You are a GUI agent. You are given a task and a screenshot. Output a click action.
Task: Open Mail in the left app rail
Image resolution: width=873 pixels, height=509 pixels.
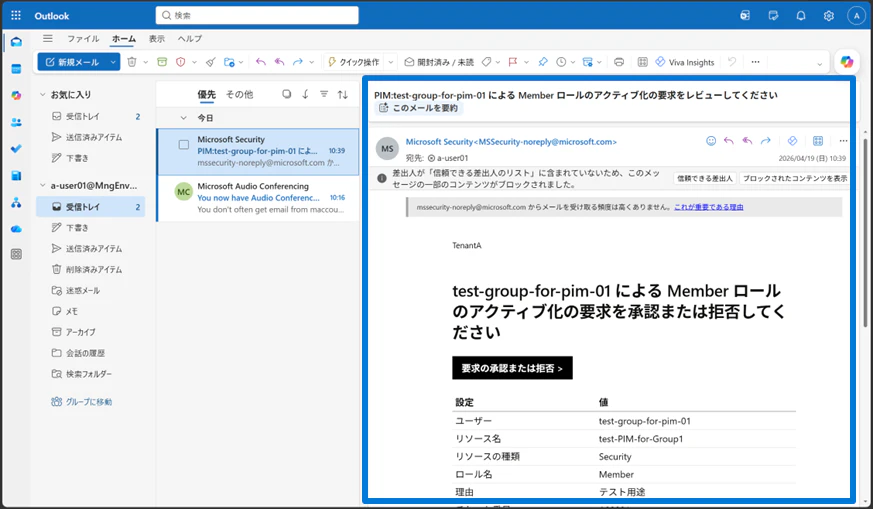coord(16,42)
